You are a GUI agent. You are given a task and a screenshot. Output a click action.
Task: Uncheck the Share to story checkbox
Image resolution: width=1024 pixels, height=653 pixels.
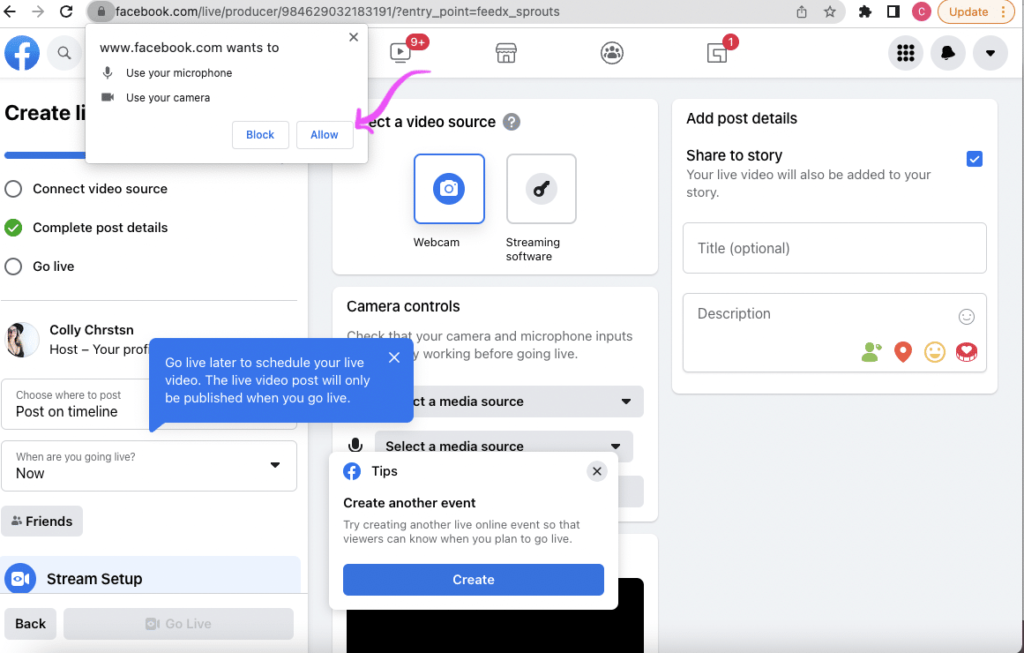tap(974, 159)
